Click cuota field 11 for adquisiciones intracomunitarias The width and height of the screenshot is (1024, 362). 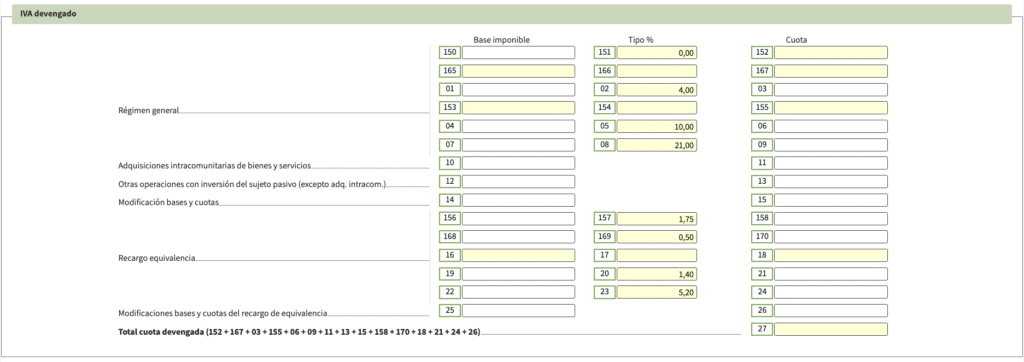click(831, 163)
